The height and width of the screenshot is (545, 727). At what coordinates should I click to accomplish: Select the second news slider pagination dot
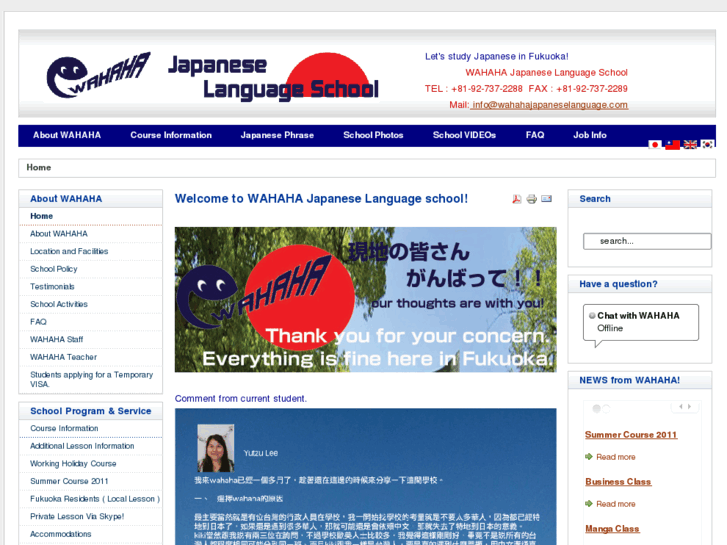(606, 409)
